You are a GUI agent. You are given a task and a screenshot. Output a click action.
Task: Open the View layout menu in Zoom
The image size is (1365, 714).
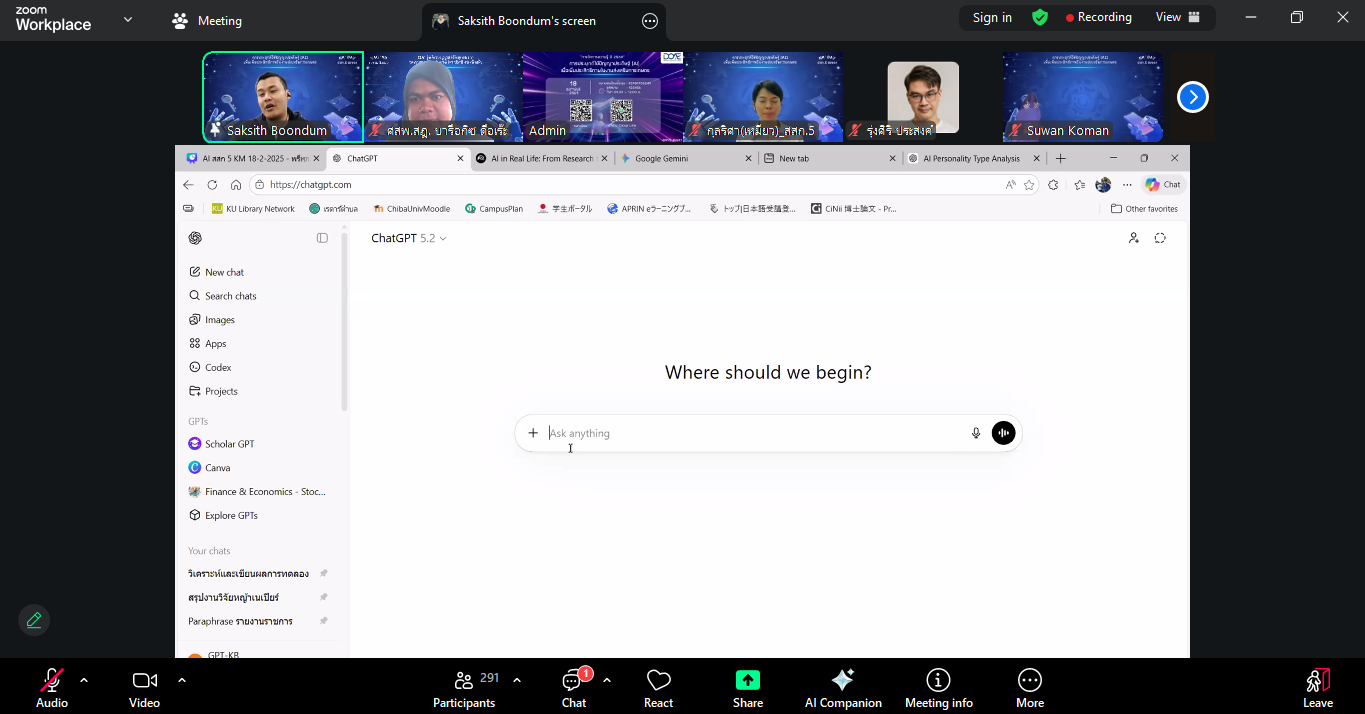point(1177,17)
